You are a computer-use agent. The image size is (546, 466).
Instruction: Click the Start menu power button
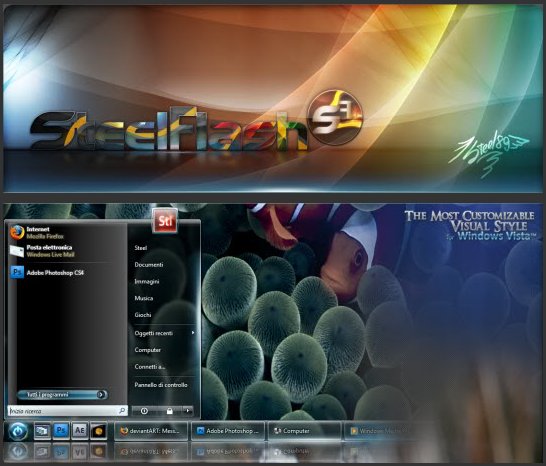click(x=145, y=411)
